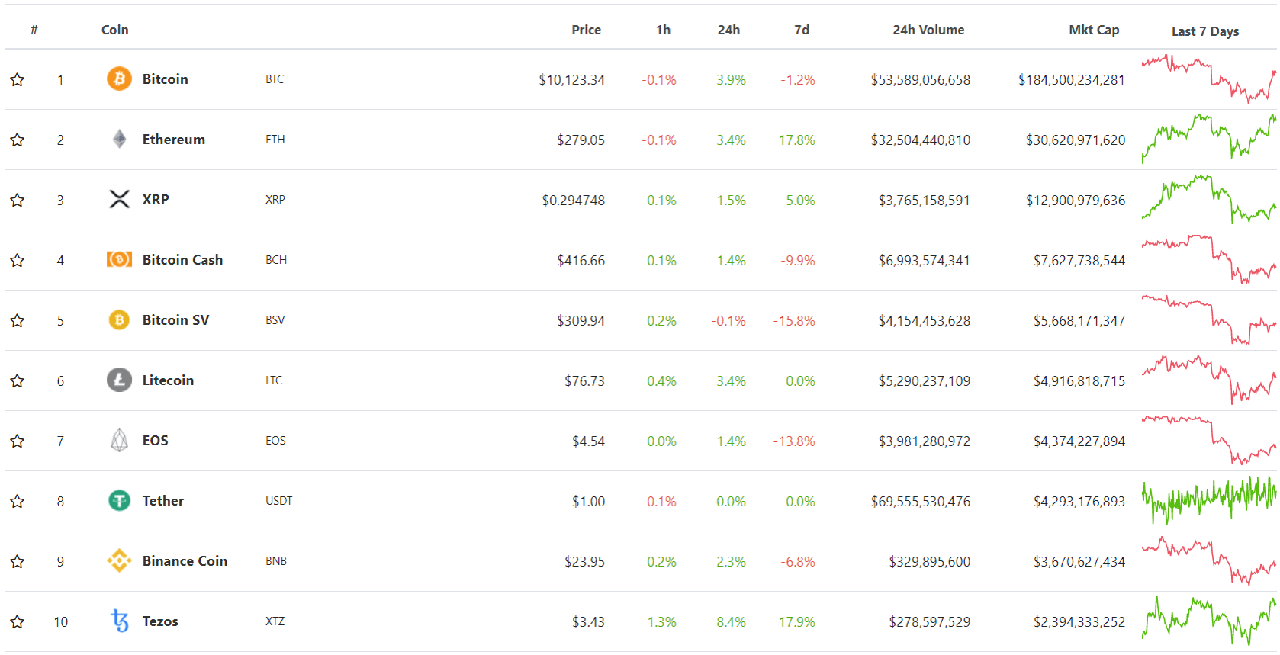The height and width of the screenshot is (655, 1280).
Task: Click the Bitcoin logo icon
Action: (x=119, y=79)
